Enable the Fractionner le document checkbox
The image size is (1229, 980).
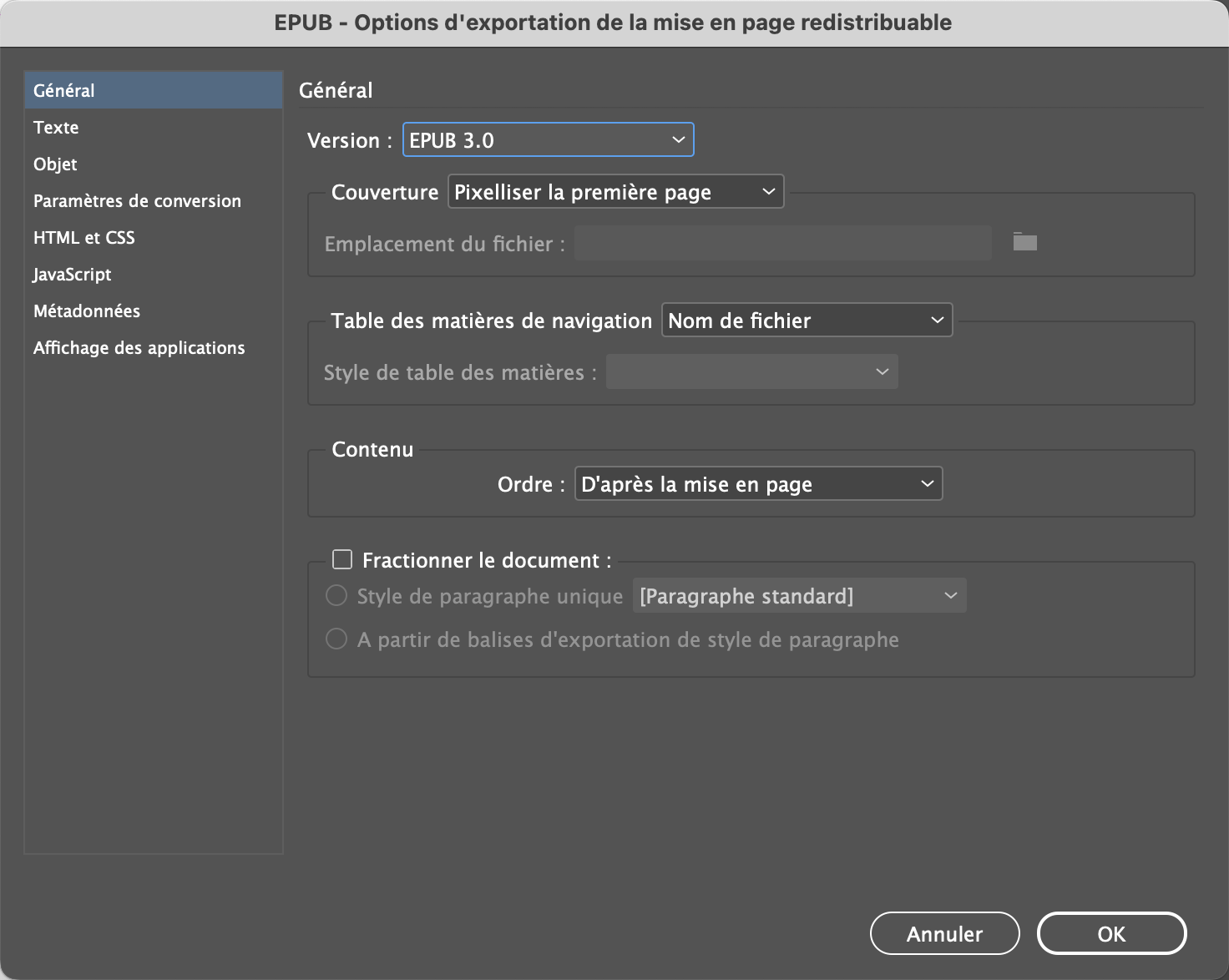(341, 559)
